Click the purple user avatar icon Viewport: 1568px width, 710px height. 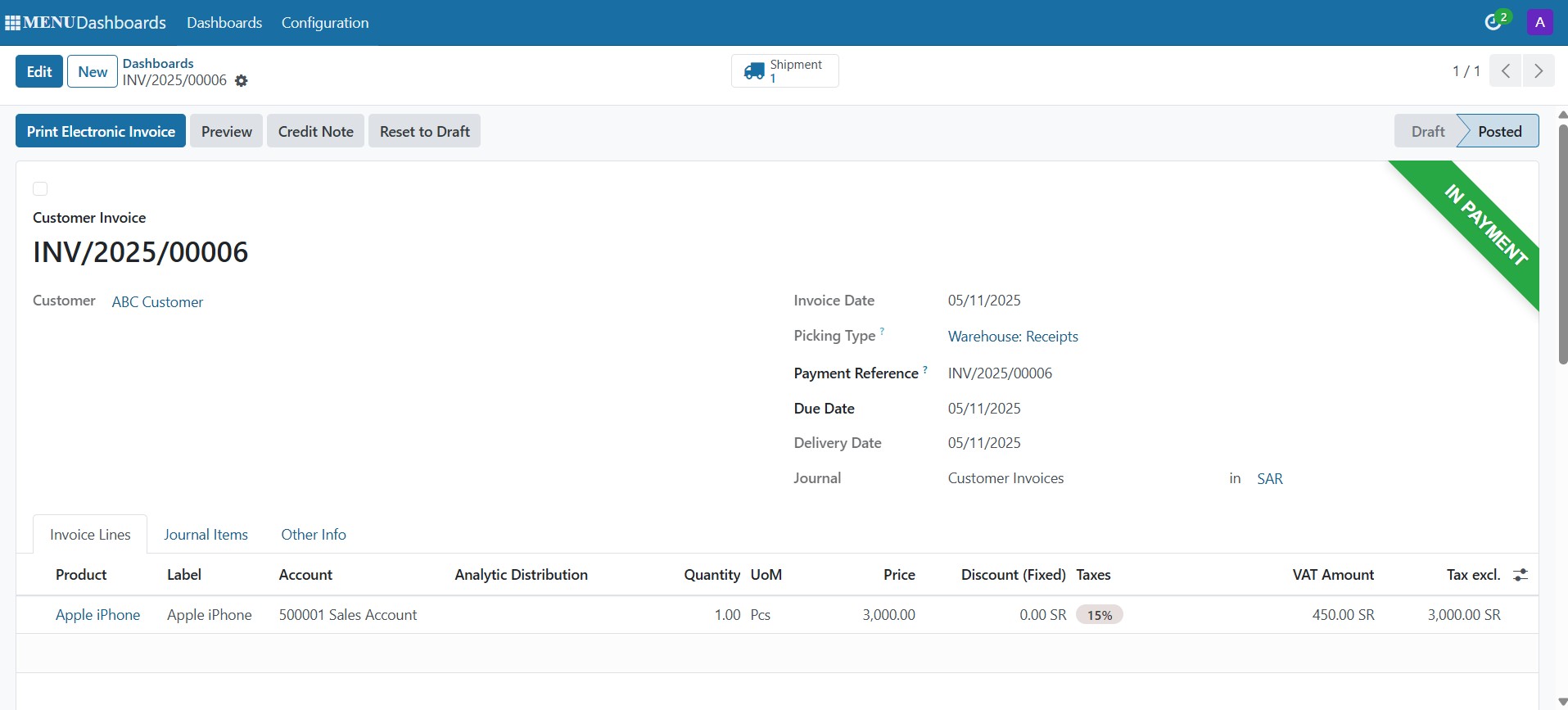click(1539, 22)
